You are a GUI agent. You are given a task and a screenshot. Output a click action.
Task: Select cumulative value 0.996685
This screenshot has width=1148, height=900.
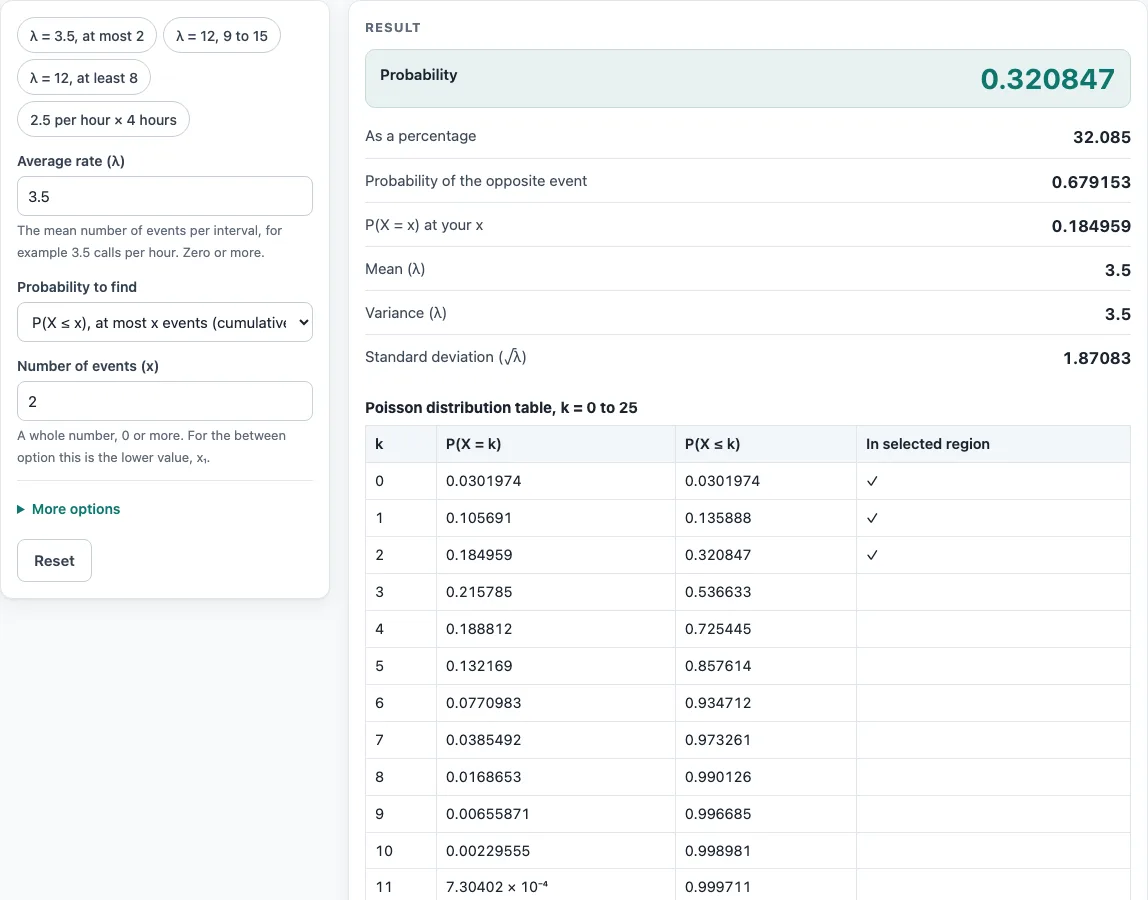point(718,814)
